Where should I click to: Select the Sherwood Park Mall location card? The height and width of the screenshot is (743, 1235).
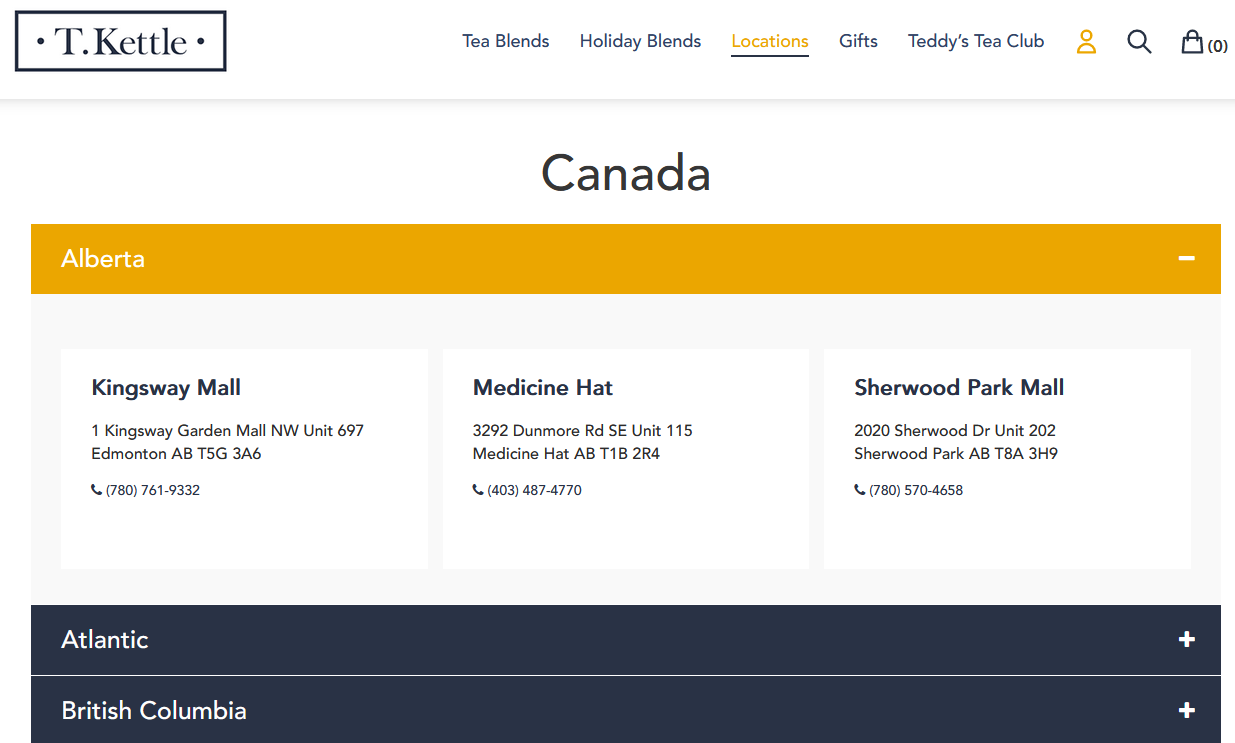[1007, 459]
